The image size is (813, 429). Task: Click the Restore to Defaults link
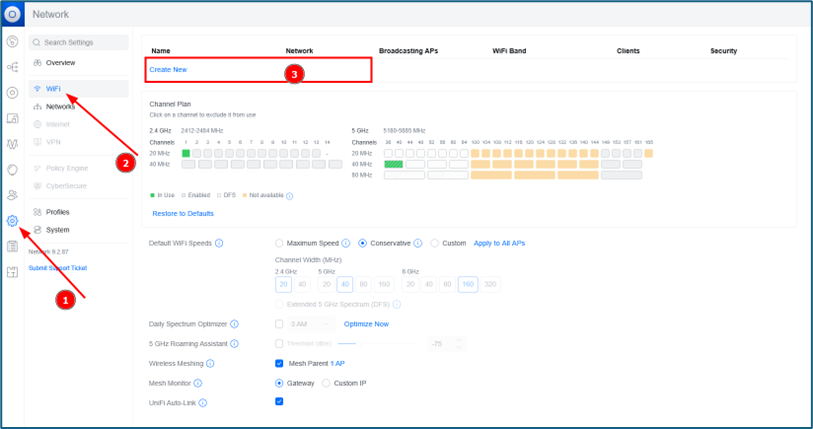183,213
